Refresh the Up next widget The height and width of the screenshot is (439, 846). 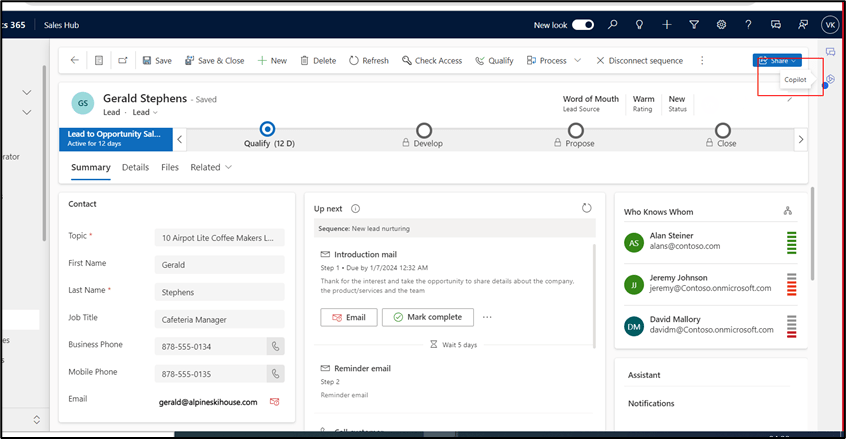click(x=586, y=208)
